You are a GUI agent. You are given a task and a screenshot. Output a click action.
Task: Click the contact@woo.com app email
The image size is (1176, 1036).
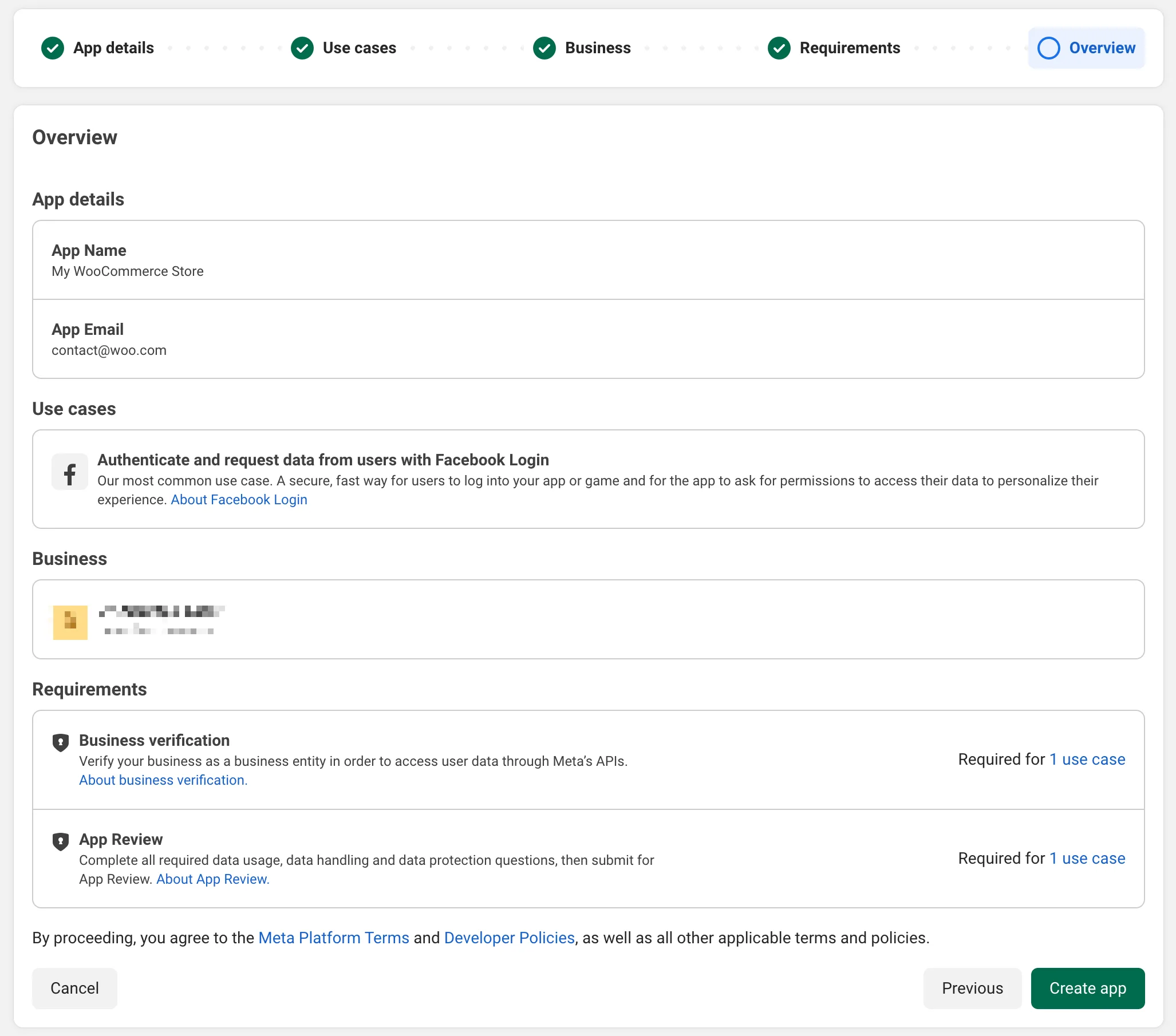pyautogui.click(x=109, y=350)
